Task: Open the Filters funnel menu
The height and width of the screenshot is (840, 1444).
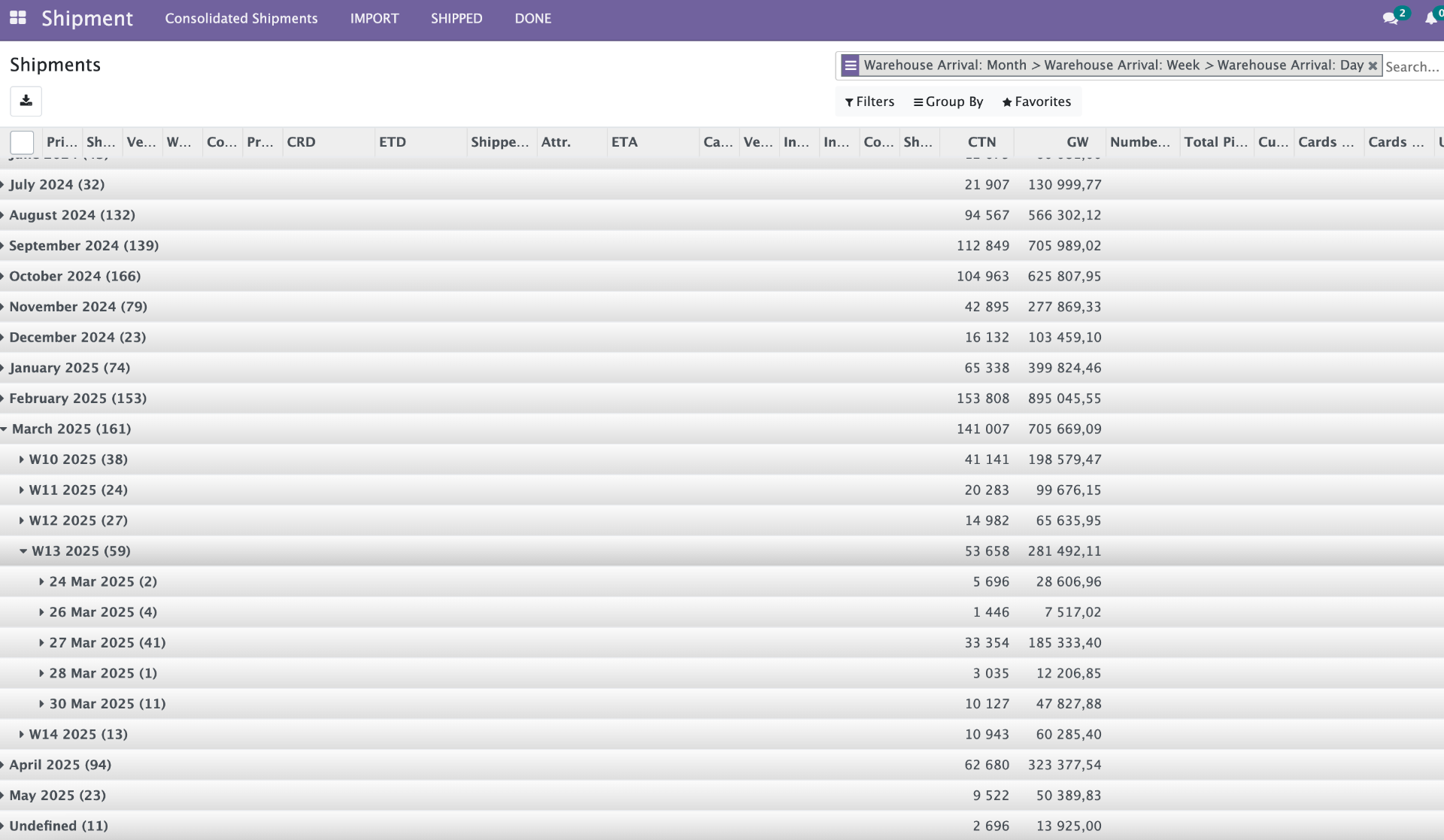Action: click(x=869, y=102)
